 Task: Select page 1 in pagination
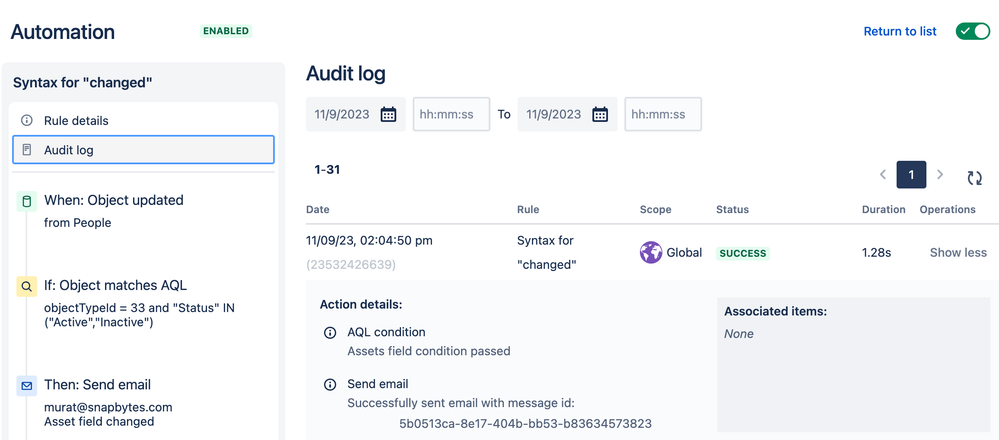click(911, 175)
